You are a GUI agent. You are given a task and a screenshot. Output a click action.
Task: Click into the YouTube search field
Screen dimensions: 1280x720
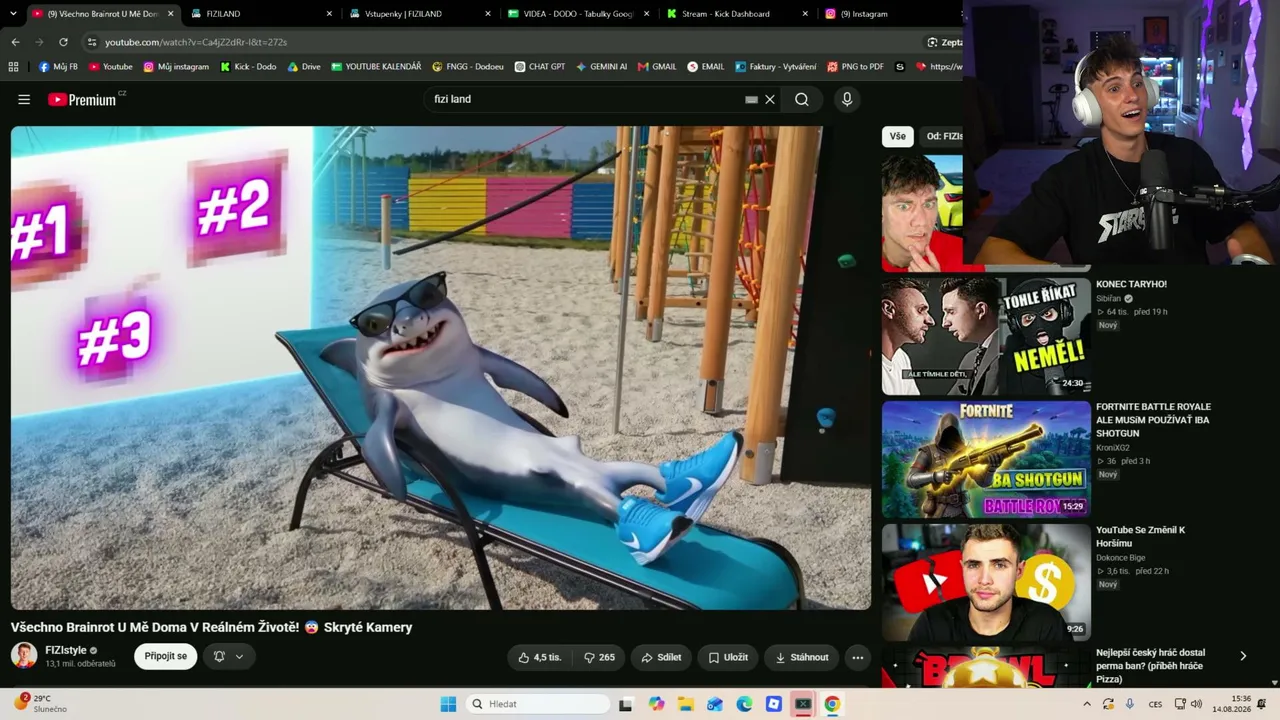585,99
